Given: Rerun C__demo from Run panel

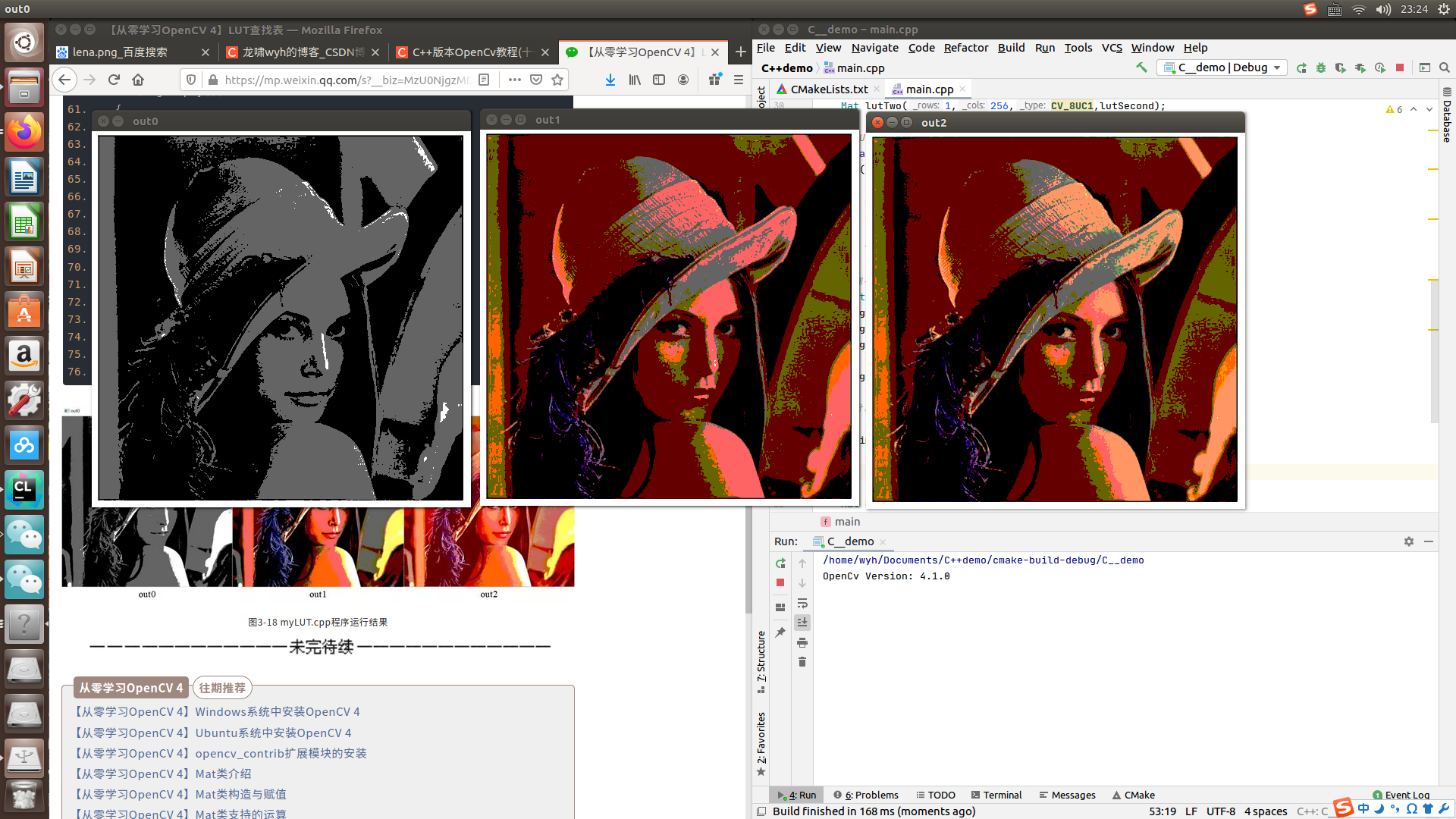Looking at the screenshot, I should [x=780, y=563].
